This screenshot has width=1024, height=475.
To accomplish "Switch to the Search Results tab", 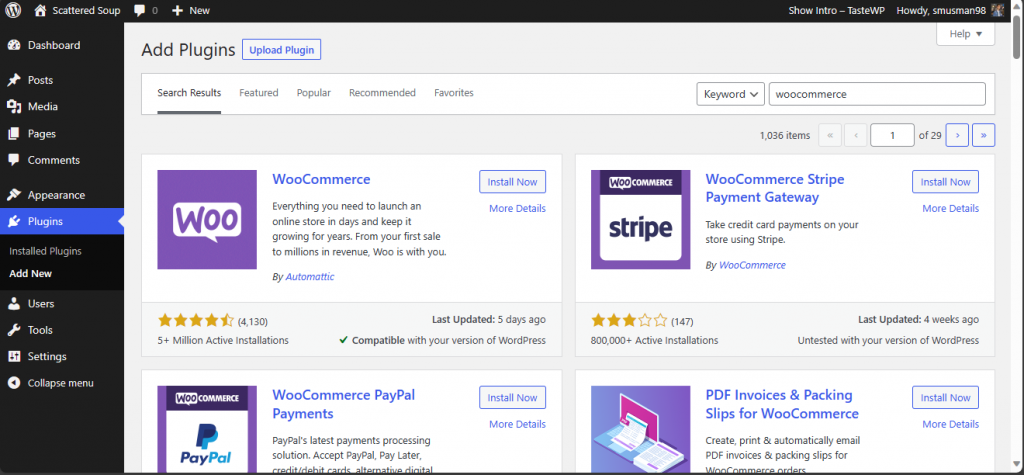I will pyautogui.click(x=189, y=93).
